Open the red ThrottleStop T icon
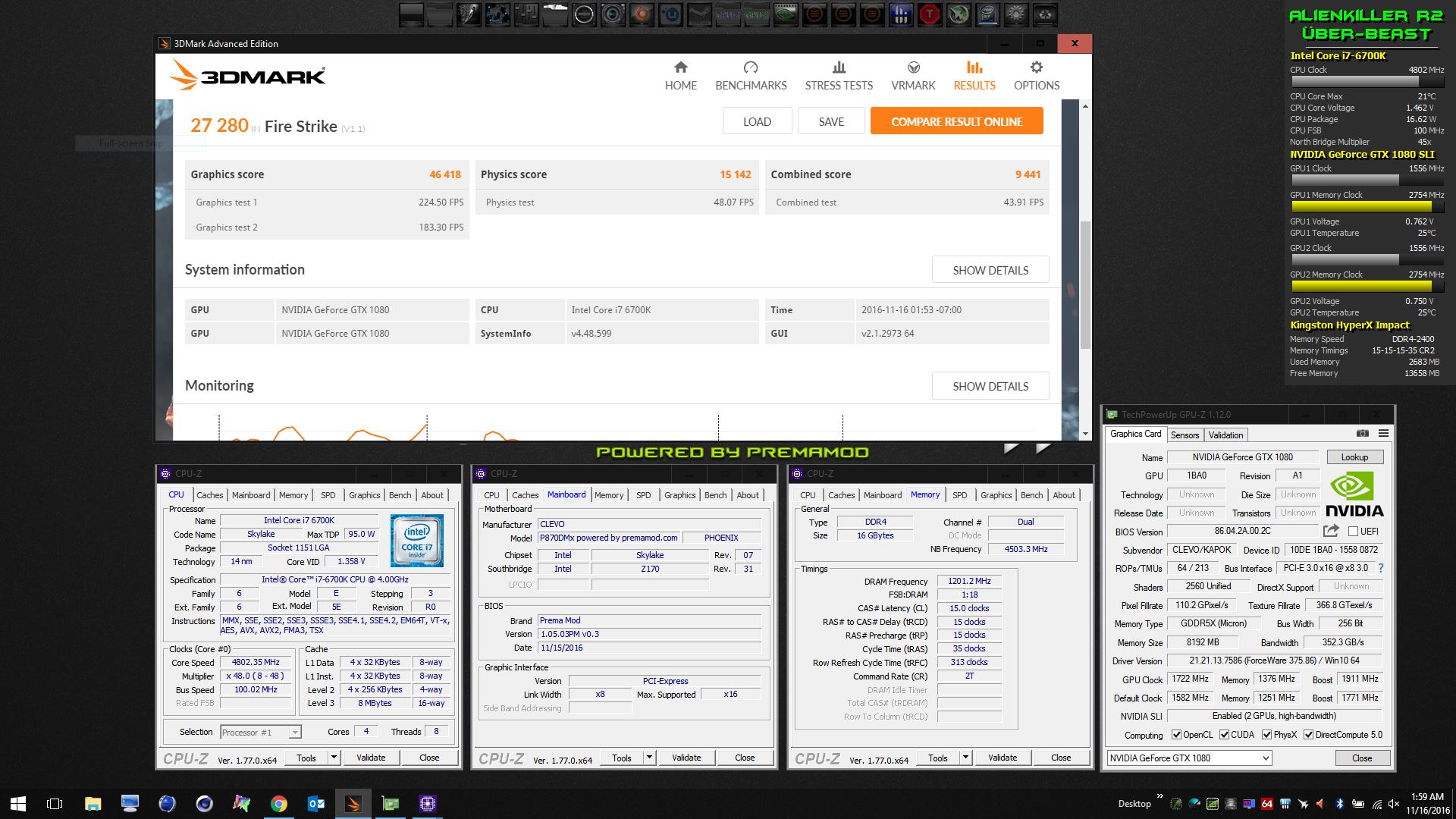The width and height of the screenshot is (1456, 819). pyautogui.click(x=930, y=14)
